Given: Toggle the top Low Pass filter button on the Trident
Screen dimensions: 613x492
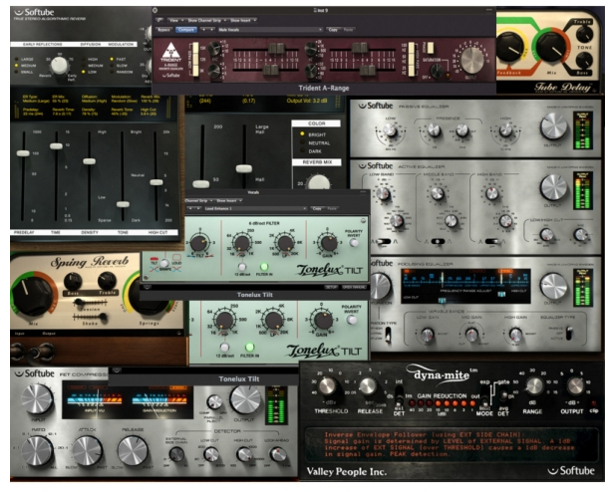Looking at the screenshot, I should pos(196,48).
